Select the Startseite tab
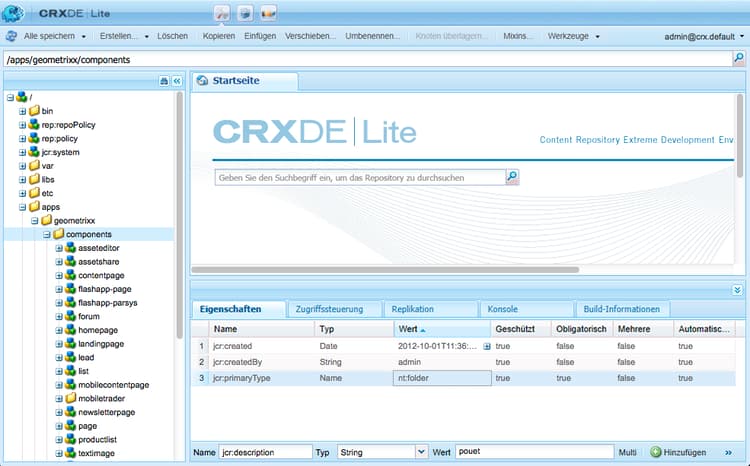The width and height of the screenshot is (750, 466). 244,81
